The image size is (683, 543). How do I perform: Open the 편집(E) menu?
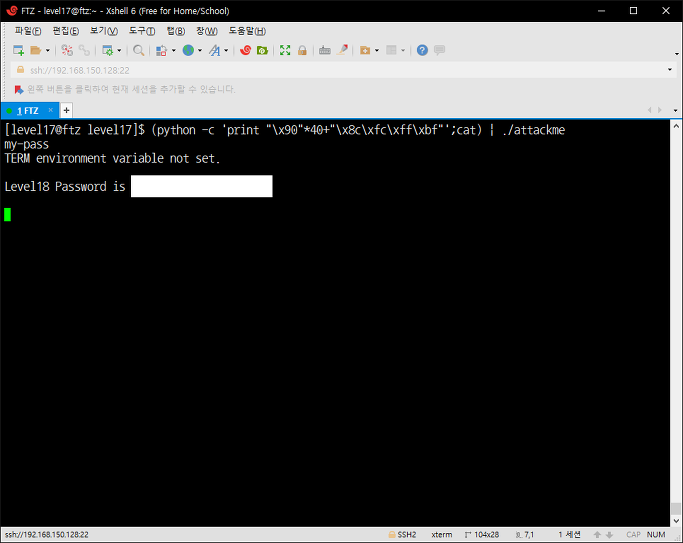click(66, 31)
